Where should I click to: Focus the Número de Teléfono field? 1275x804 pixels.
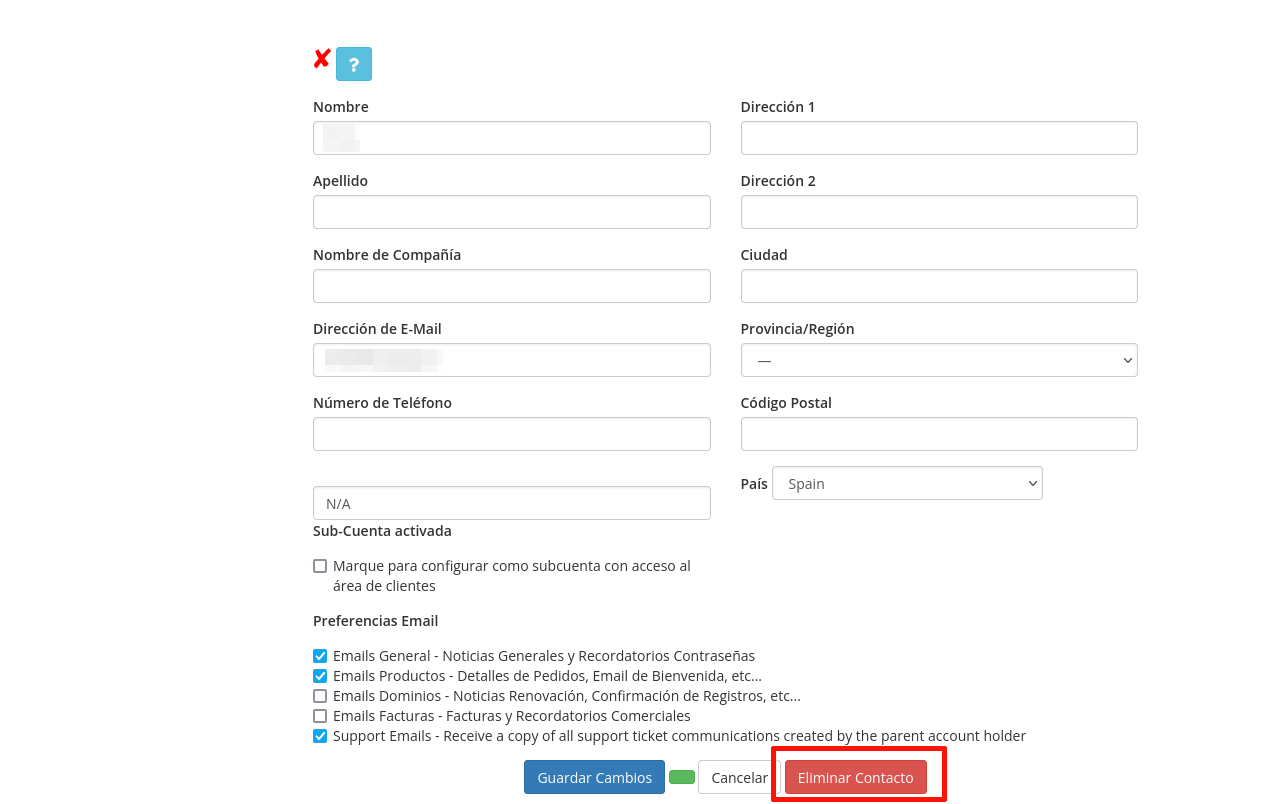[512, 434]
